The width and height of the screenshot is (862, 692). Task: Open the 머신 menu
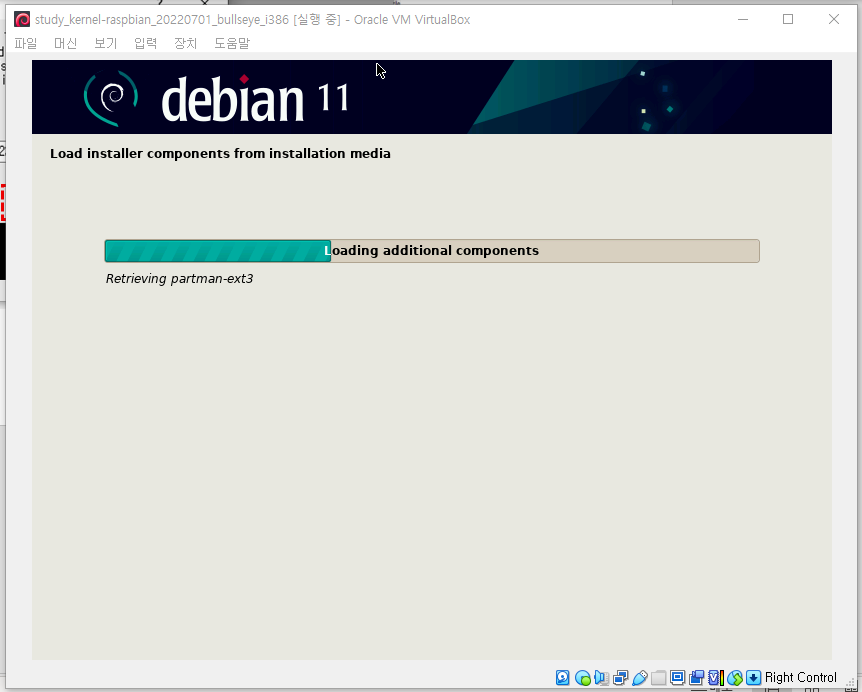click(x=65, y=43)
